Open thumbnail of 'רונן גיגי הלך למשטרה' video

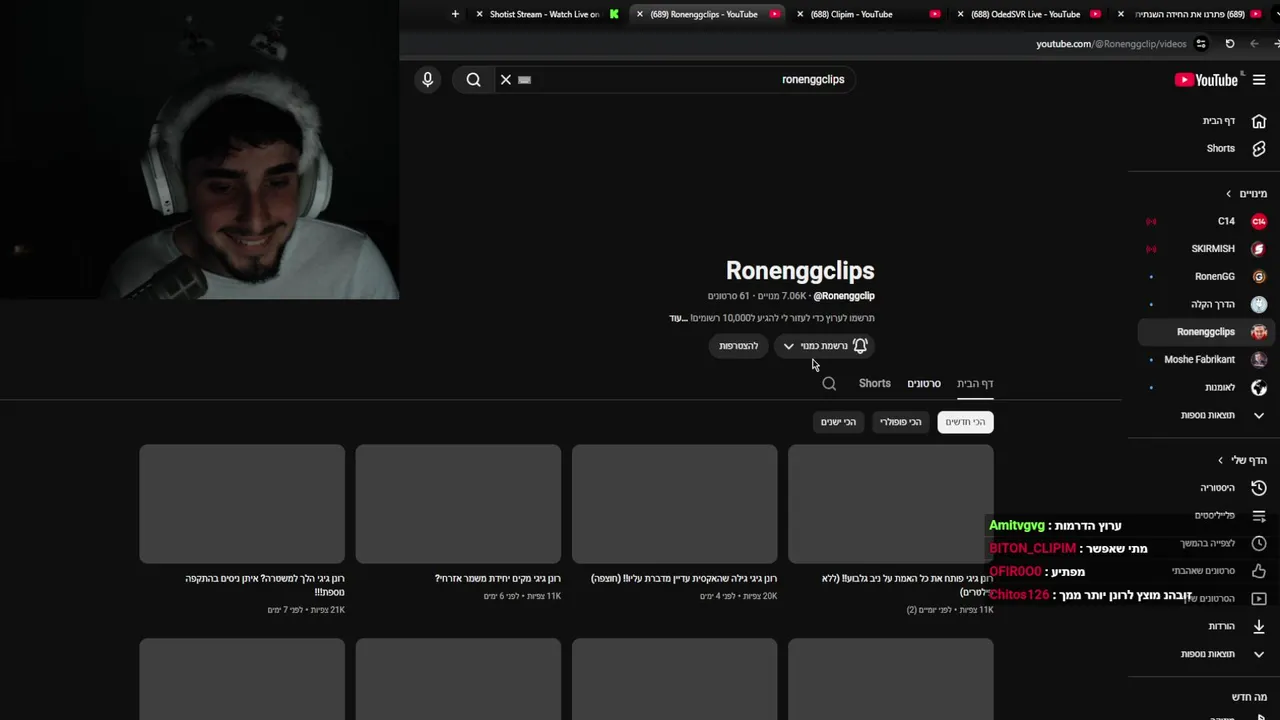click(x=242, y=504)
